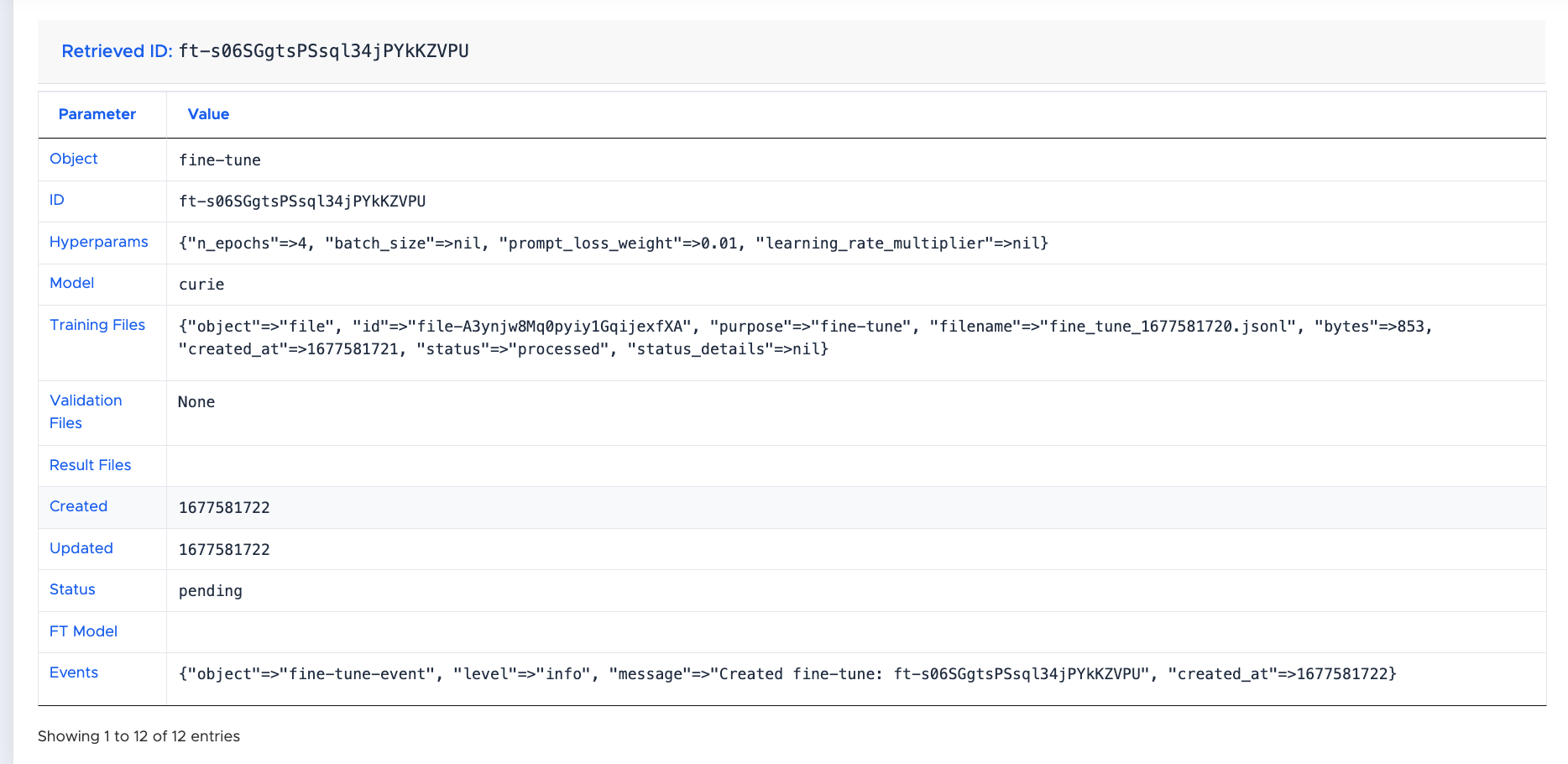This screenshot has height=764, width=1568.
Task: Click the Showing 1 to 12 entries text
Action: [x=139, y=735]
